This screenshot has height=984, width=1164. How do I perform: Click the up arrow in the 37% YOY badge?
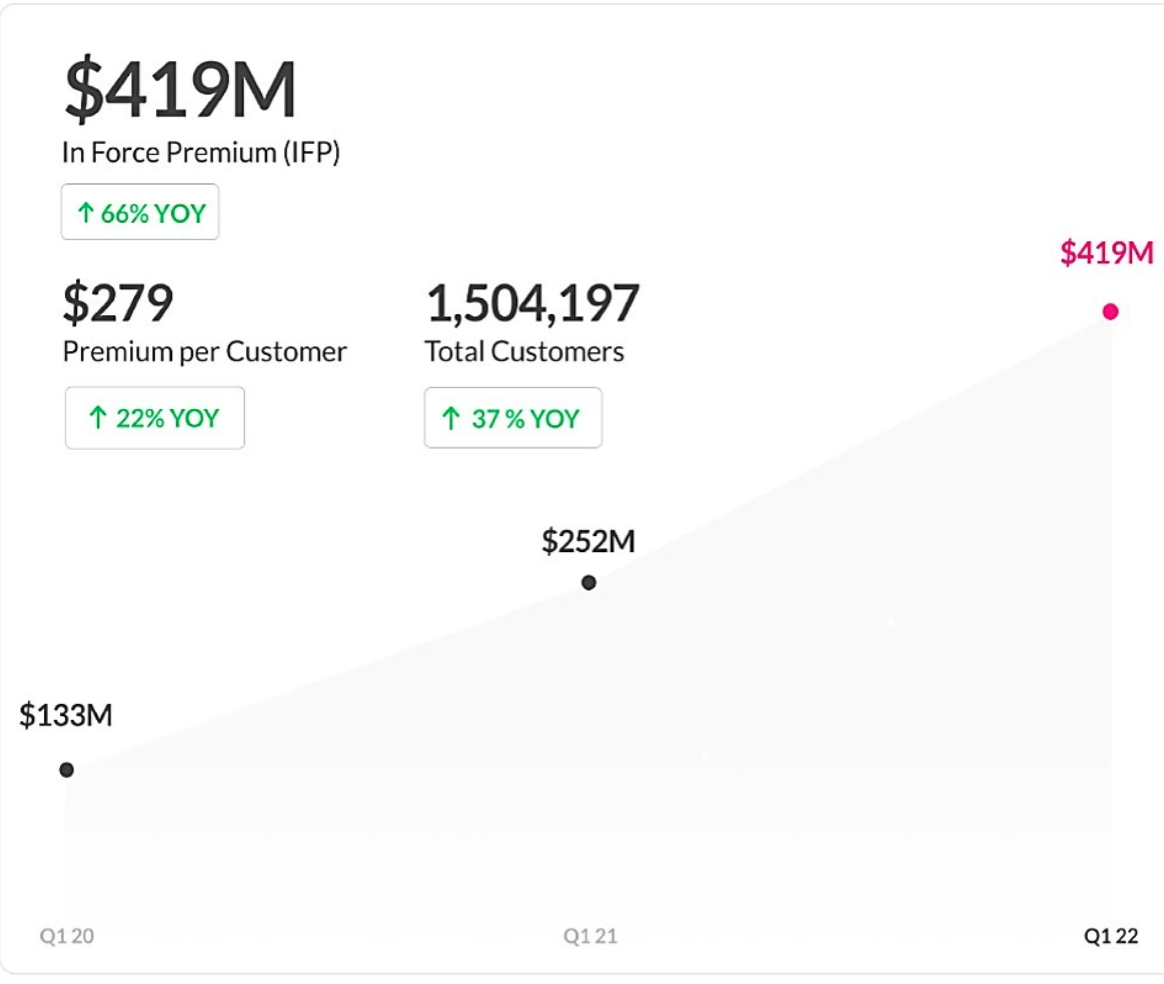click(452, 418)
